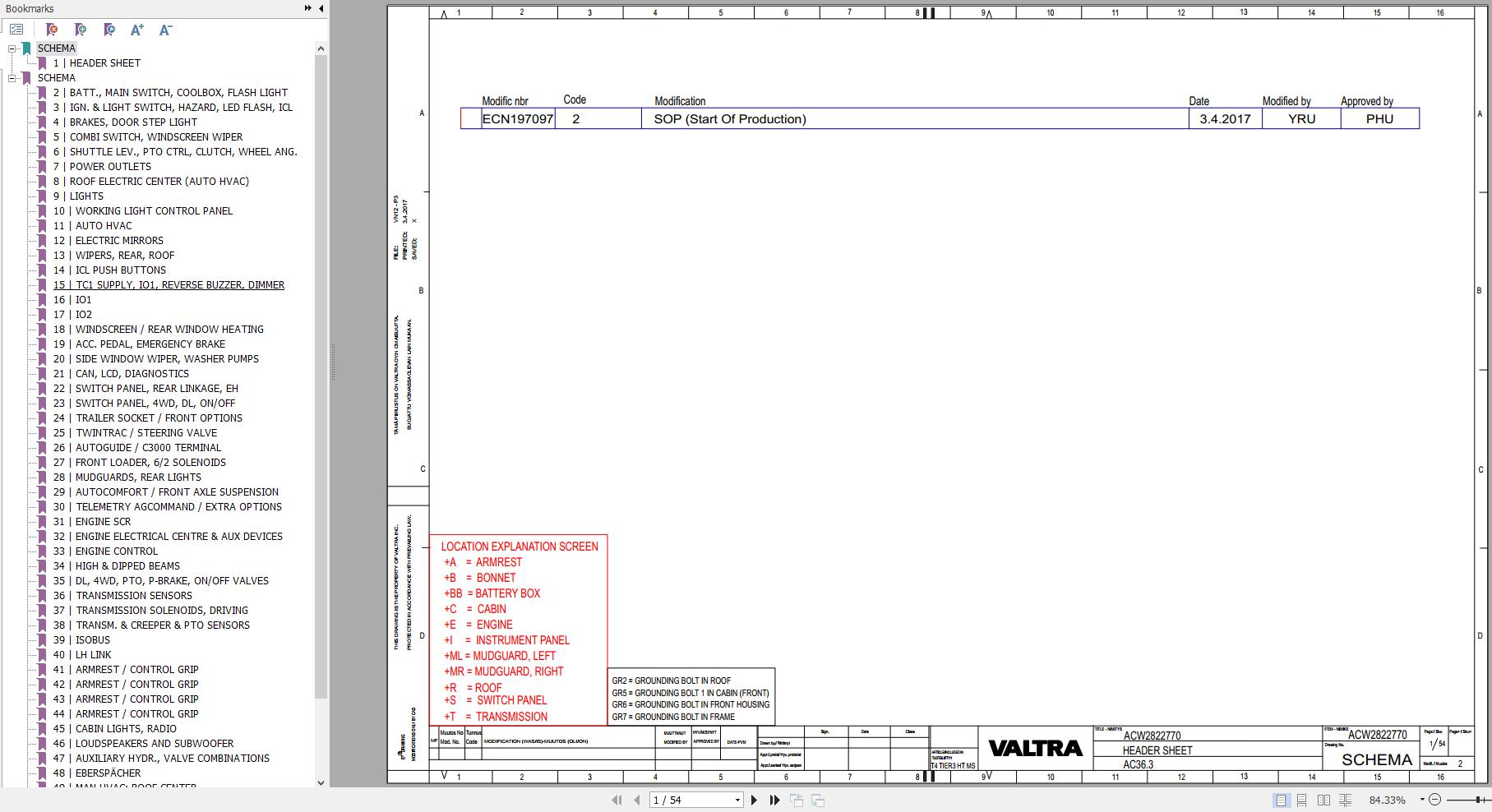Screen dimensions: 1492x812
Task: Open bookmark 9 | LIGHTS
Action: (78, 196)
